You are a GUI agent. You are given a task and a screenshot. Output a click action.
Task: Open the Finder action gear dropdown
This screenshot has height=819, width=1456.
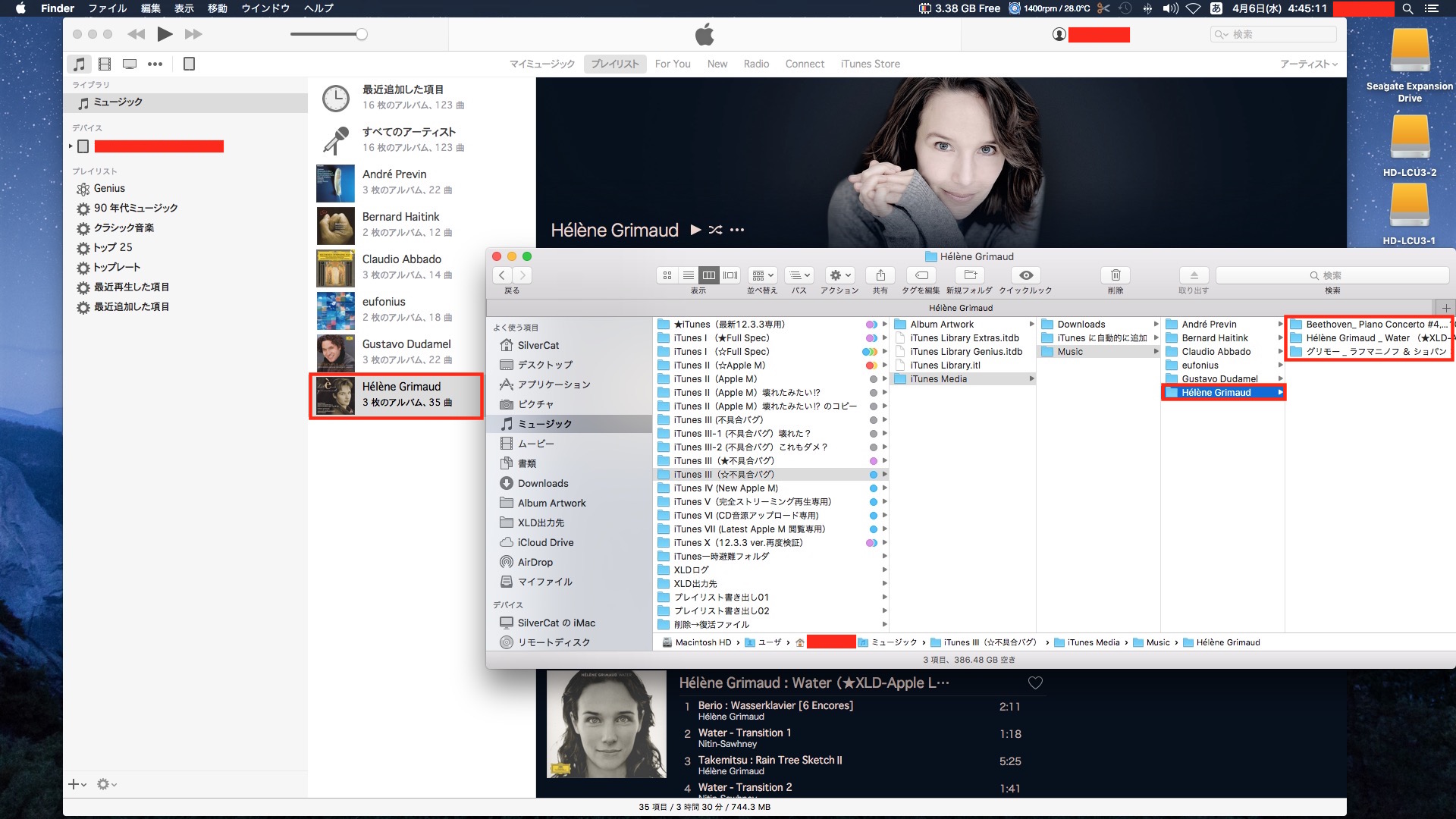point(839,275)
